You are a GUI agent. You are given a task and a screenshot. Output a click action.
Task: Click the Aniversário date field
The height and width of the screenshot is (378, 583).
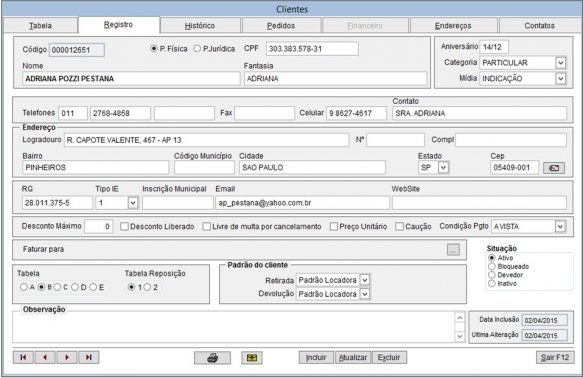point(494,47)
